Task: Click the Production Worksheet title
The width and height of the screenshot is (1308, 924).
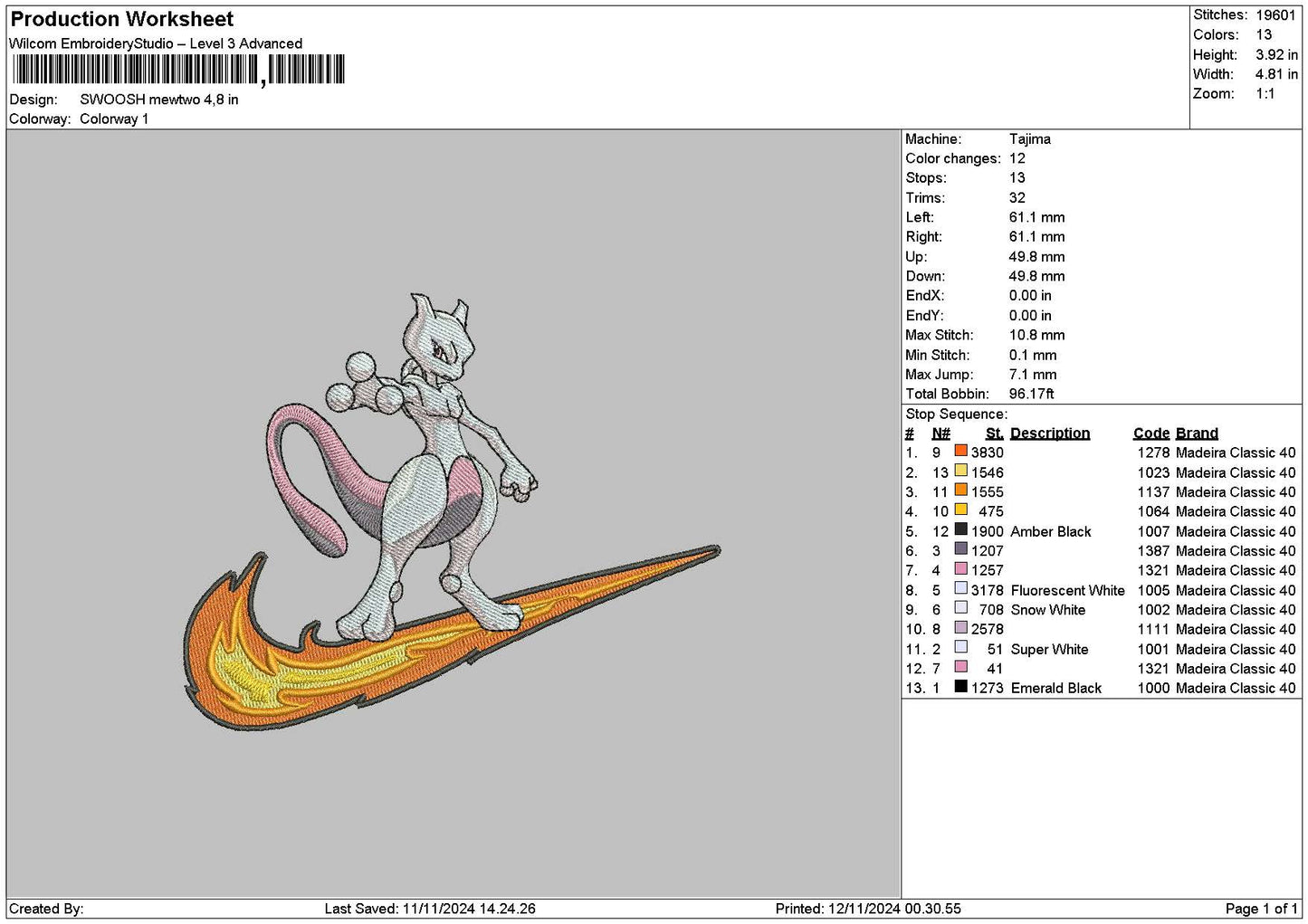Action: [x=122, y=19]
